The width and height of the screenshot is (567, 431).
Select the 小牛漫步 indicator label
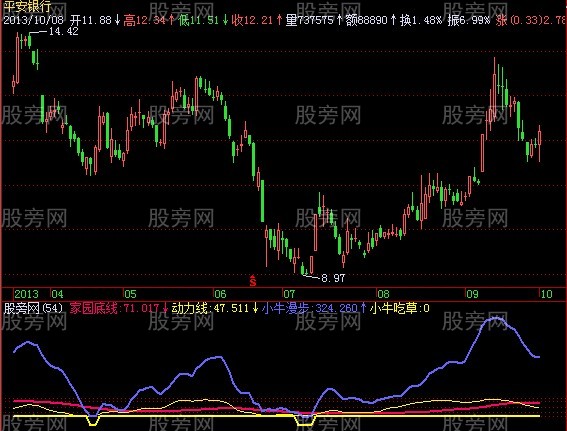[x=286, y=308]
